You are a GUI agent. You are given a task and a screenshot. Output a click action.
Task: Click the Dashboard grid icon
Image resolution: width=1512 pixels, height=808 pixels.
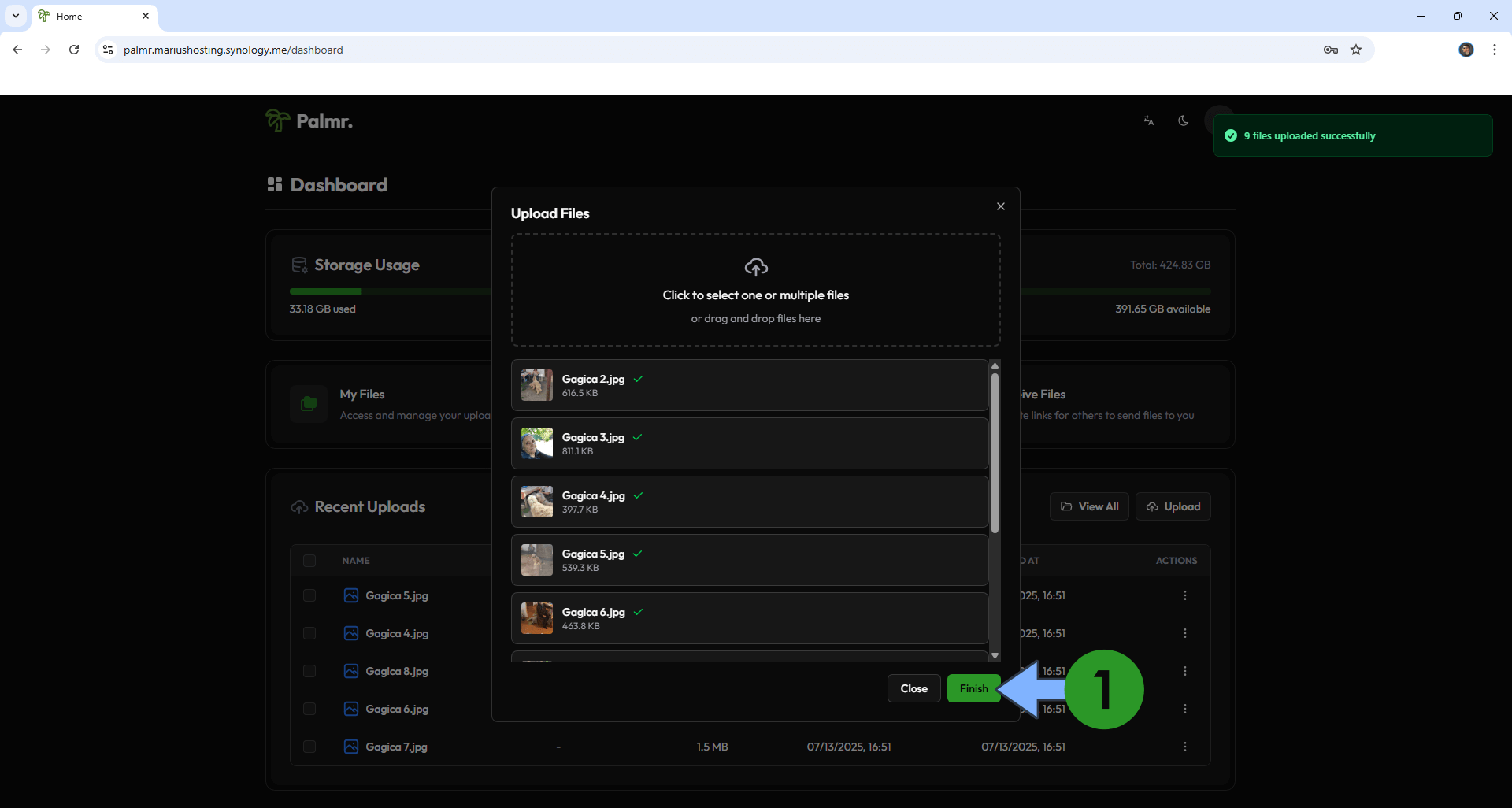(275, 184)
